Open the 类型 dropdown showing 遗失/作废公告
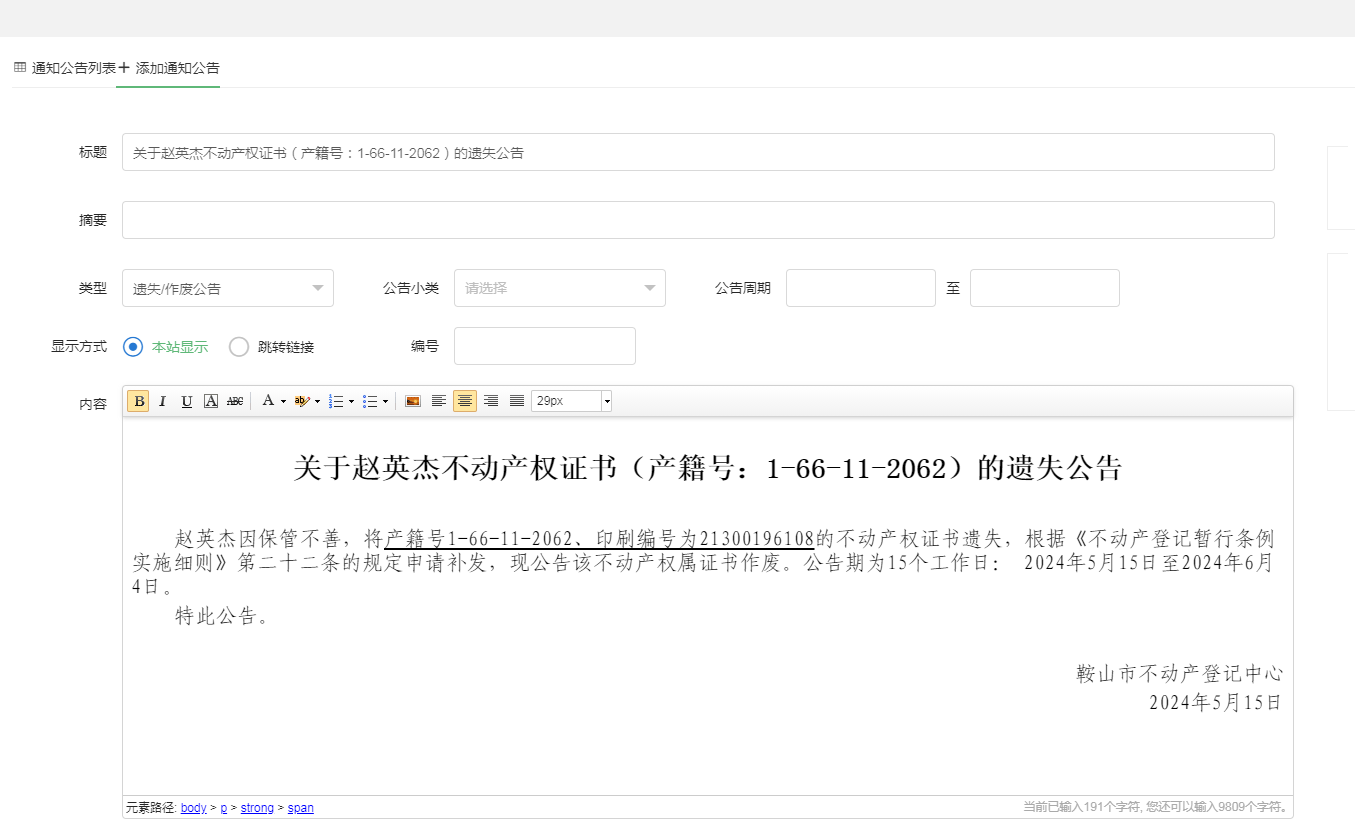 click(228, 288)
